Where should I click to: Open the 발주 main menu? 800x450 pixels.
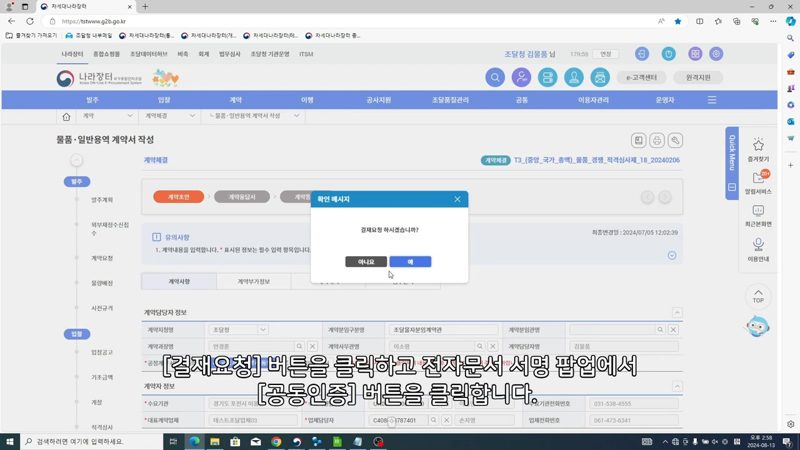tap(92, 100)
